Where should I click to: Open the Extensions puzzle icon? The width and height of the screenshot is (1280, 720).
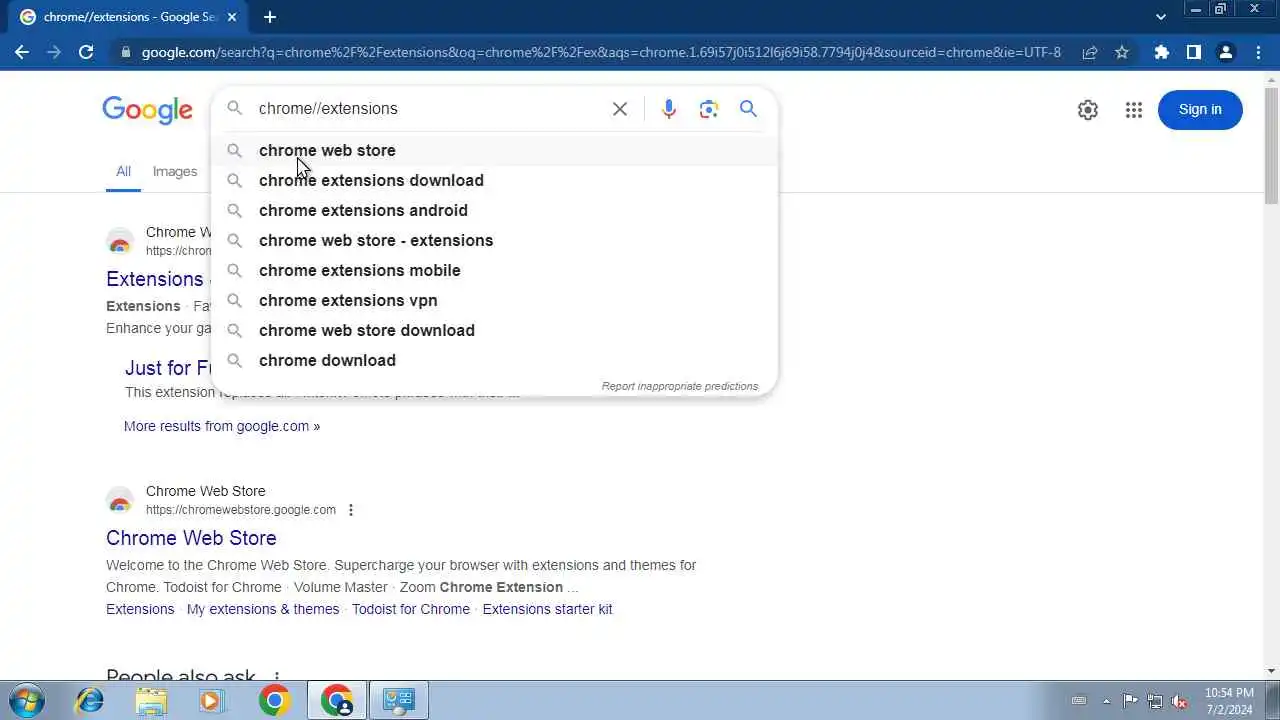pyautogui.click(x=1161, y=52)
